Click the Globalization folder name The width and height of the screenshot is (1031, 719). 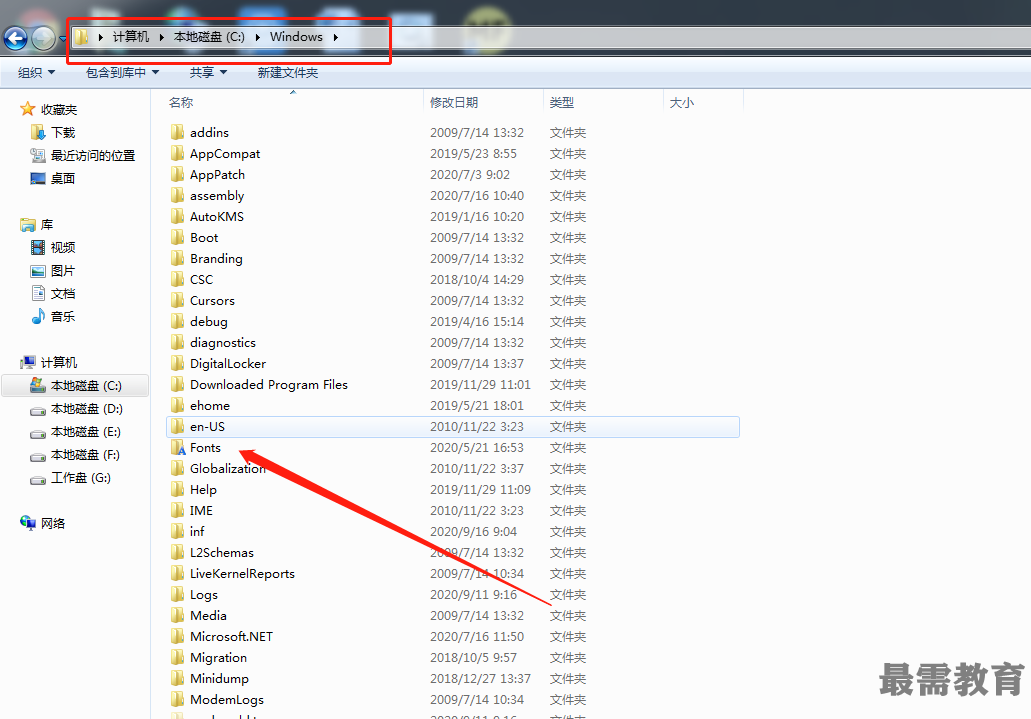click(228, 468)
